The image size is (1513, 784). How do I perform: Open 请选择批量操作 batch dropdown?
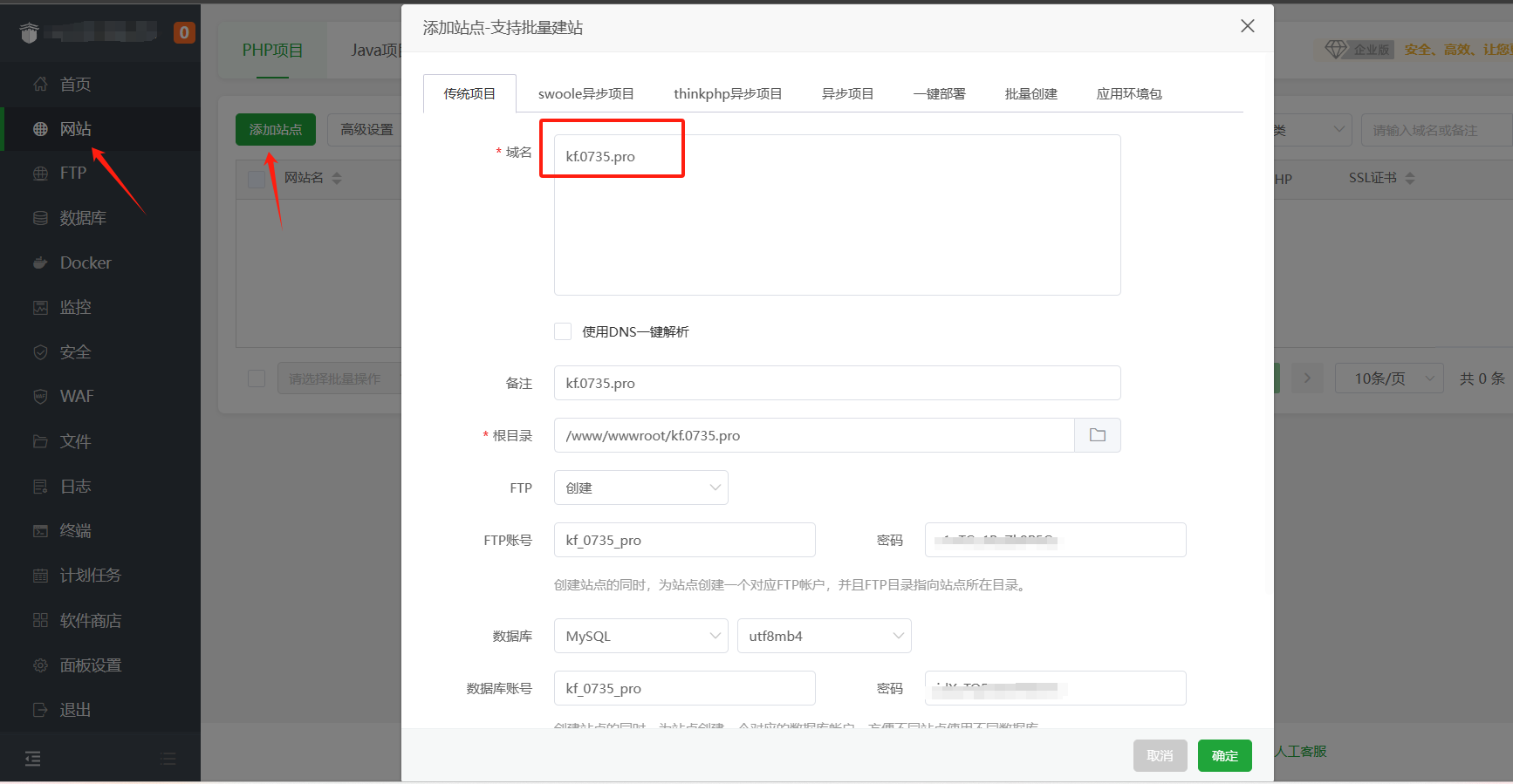(339, 378)
